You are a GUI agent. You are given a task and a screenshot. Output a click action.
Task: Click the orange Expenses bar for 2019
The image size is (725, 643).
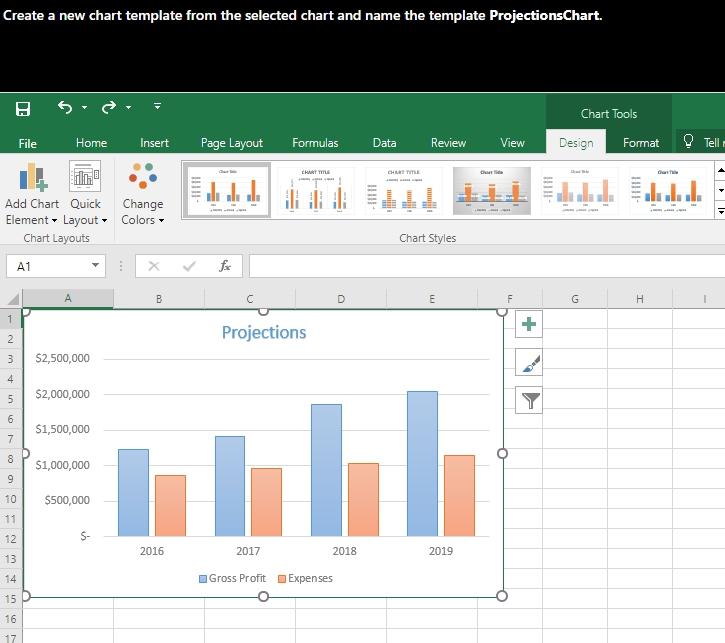pos(459,495)
